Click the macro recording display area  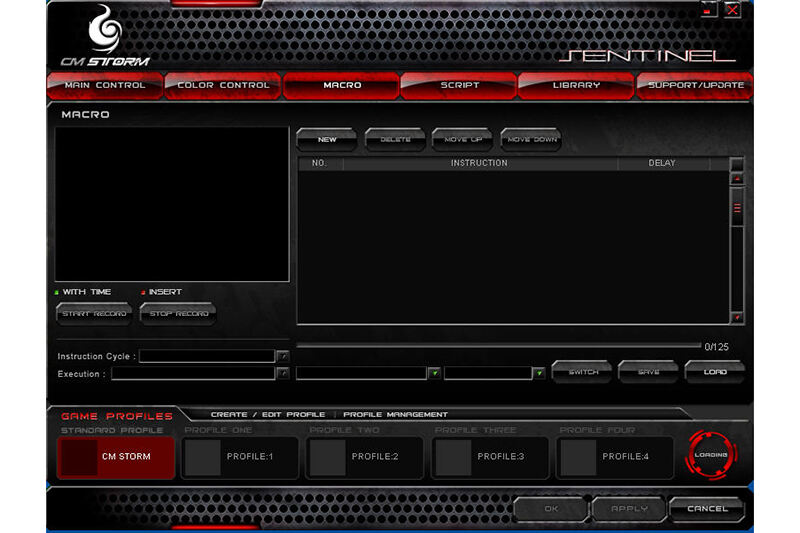[172, 204]
